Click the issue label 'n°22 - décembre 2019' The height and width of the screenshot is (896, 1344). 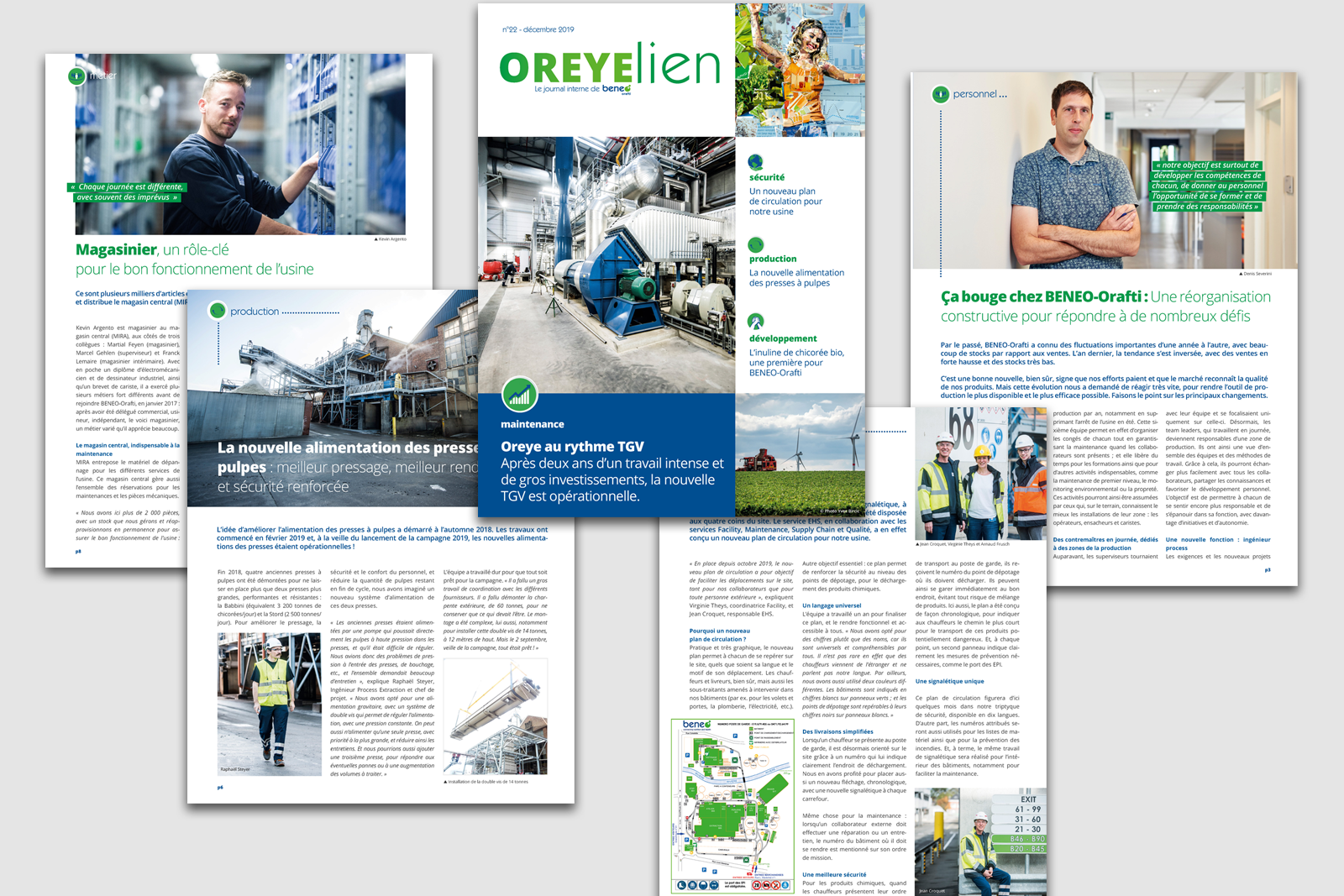coord(538,29)
